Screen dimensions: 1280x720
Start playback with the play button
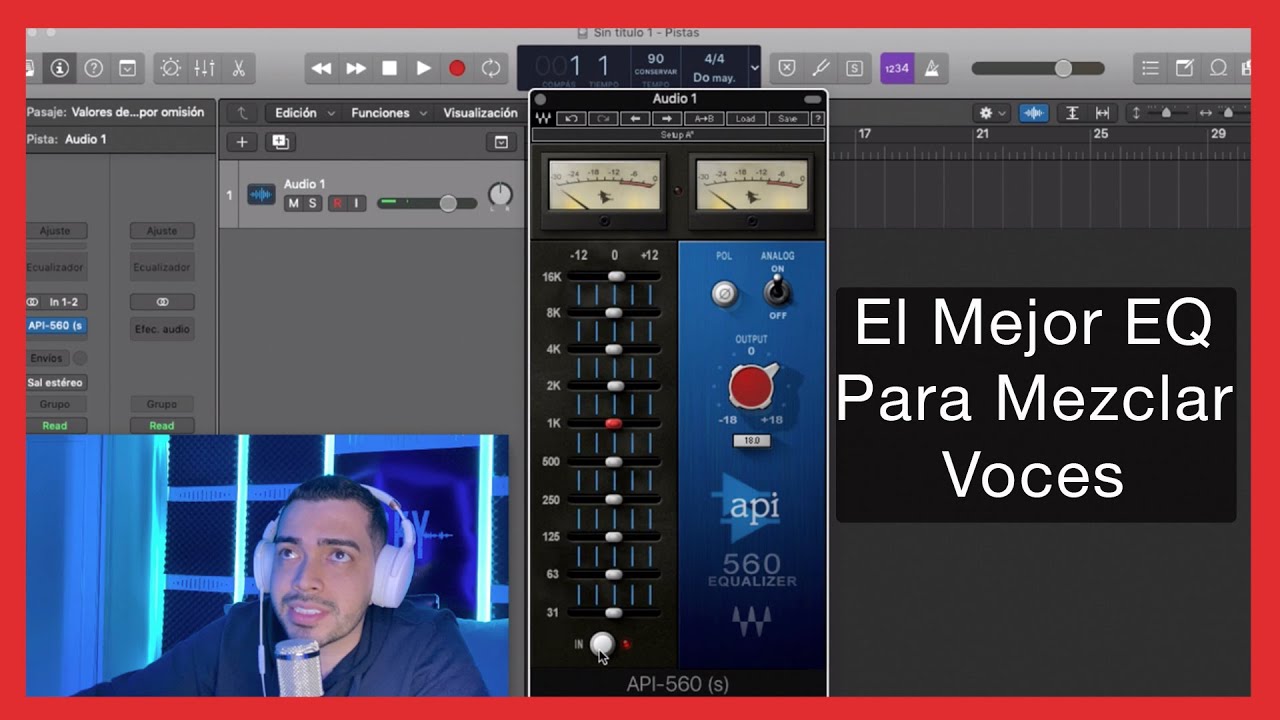(424, 68)
